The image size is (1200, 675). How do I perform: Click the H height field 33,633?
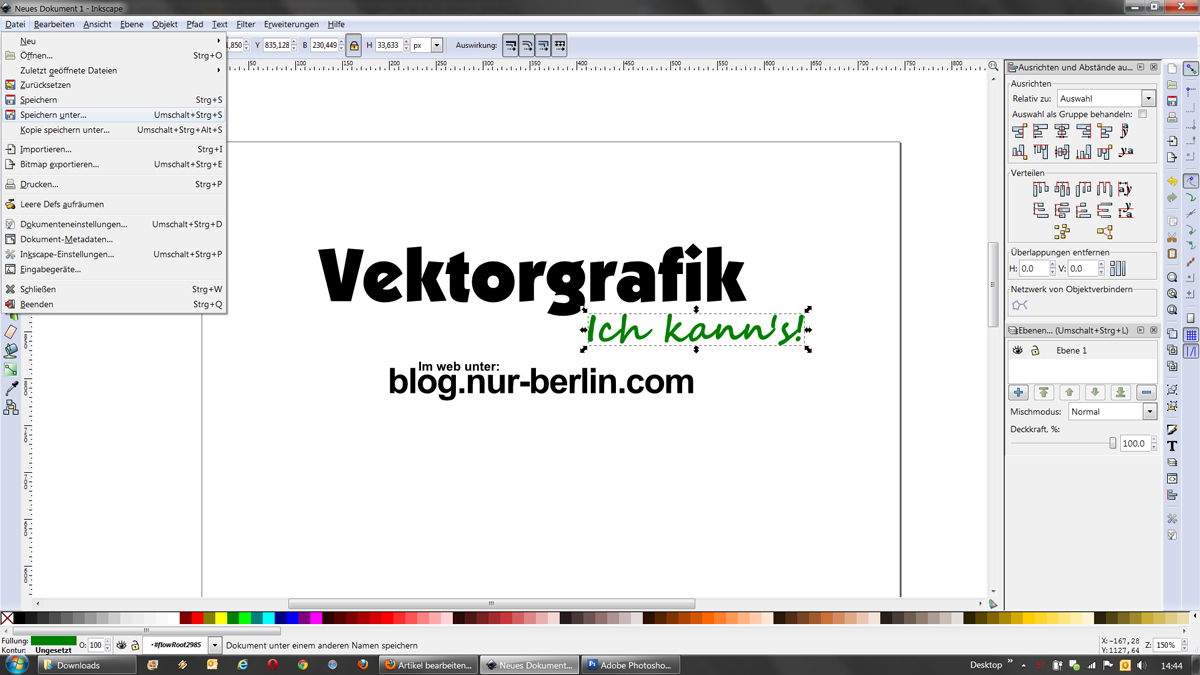coord(392,45)
